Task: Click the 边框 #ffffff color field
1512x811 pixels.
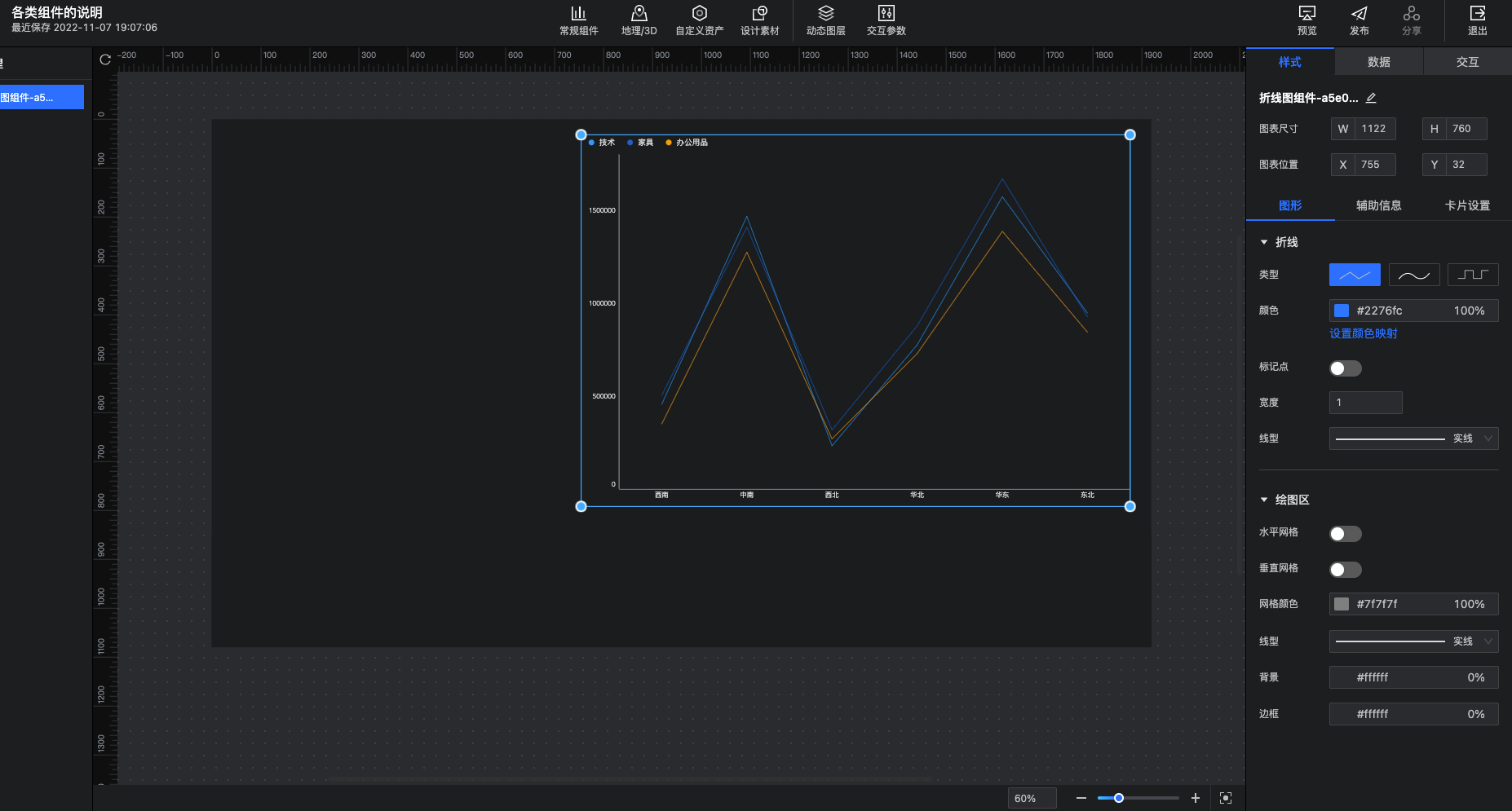Action: [x=1413, y=714]
